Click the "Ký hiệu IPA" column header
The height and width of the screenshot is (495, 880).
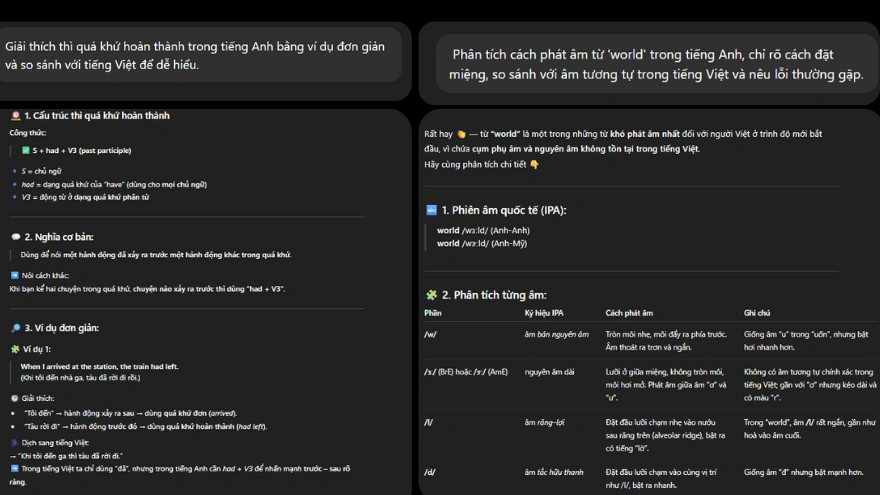tap(544, 313)
